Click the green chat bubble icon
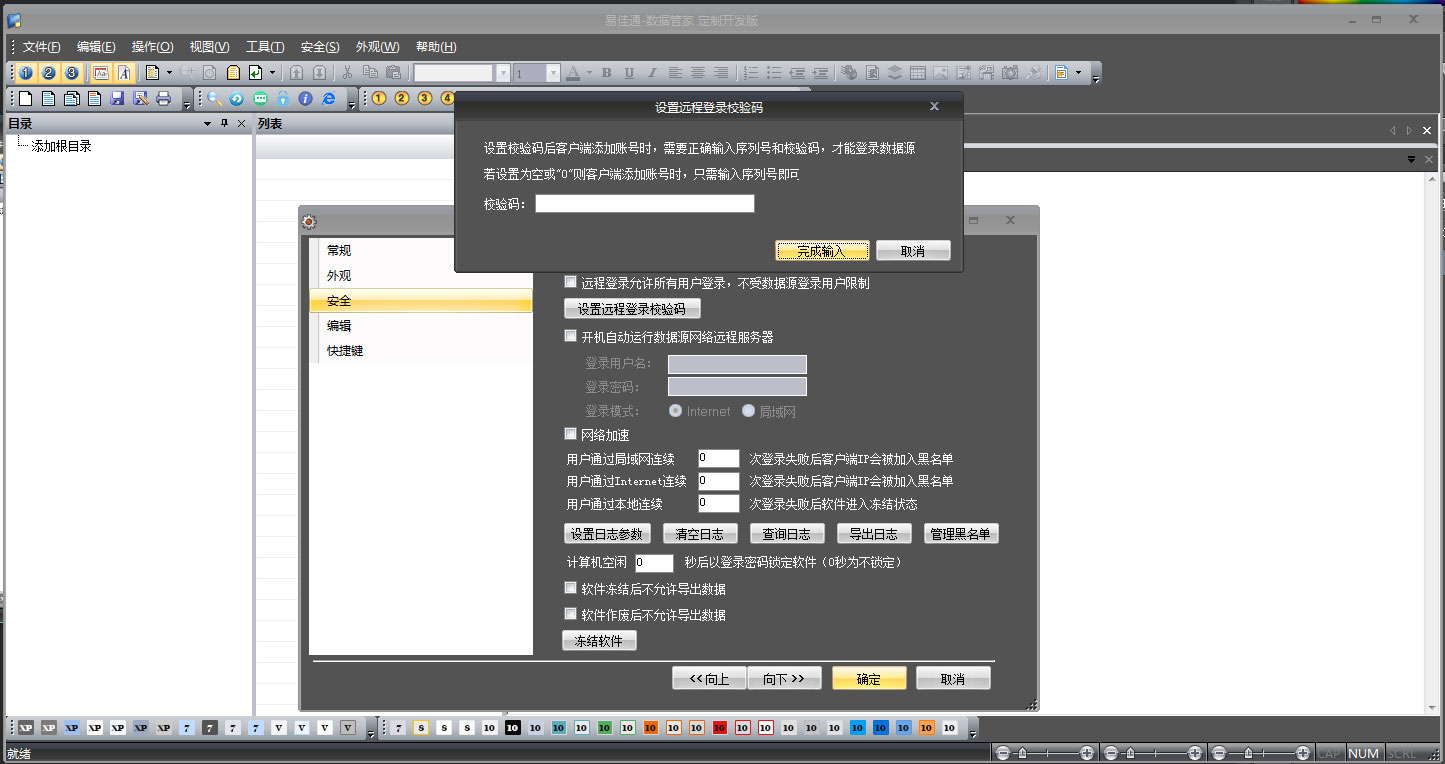Viewport: 1445px width, 764px height. (260, 99)
